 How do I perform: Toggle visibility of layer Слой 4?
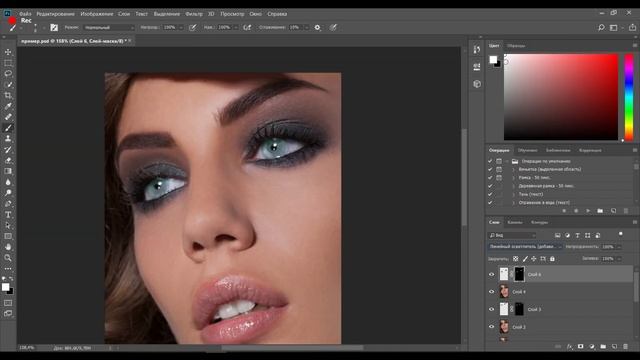pos(491,292)
